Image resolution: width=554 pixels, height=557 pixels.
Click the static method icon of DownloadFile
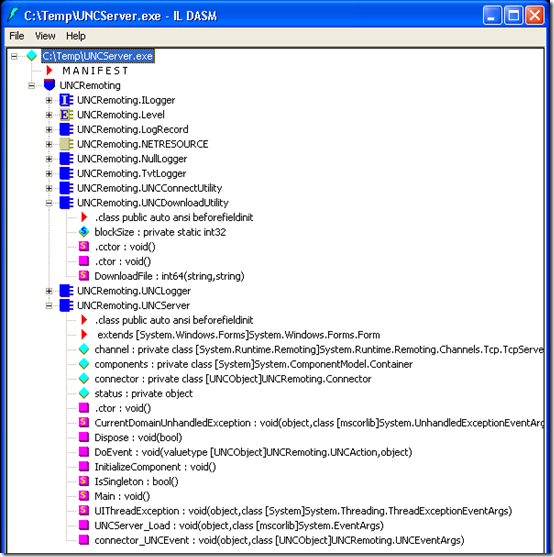point(84,275)
